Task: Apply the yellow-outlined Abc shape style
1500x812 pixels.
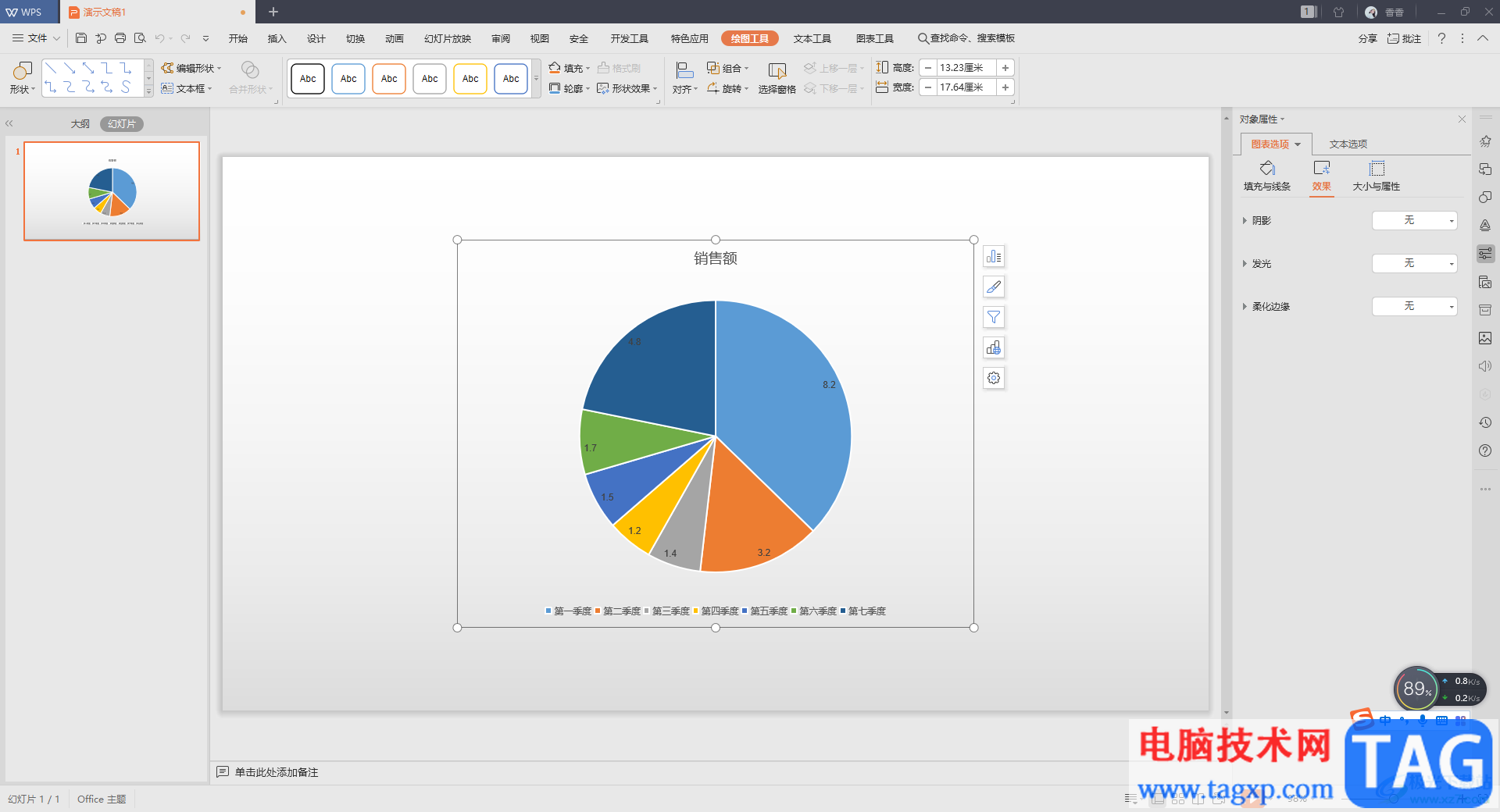Action: tap(470, 79)
